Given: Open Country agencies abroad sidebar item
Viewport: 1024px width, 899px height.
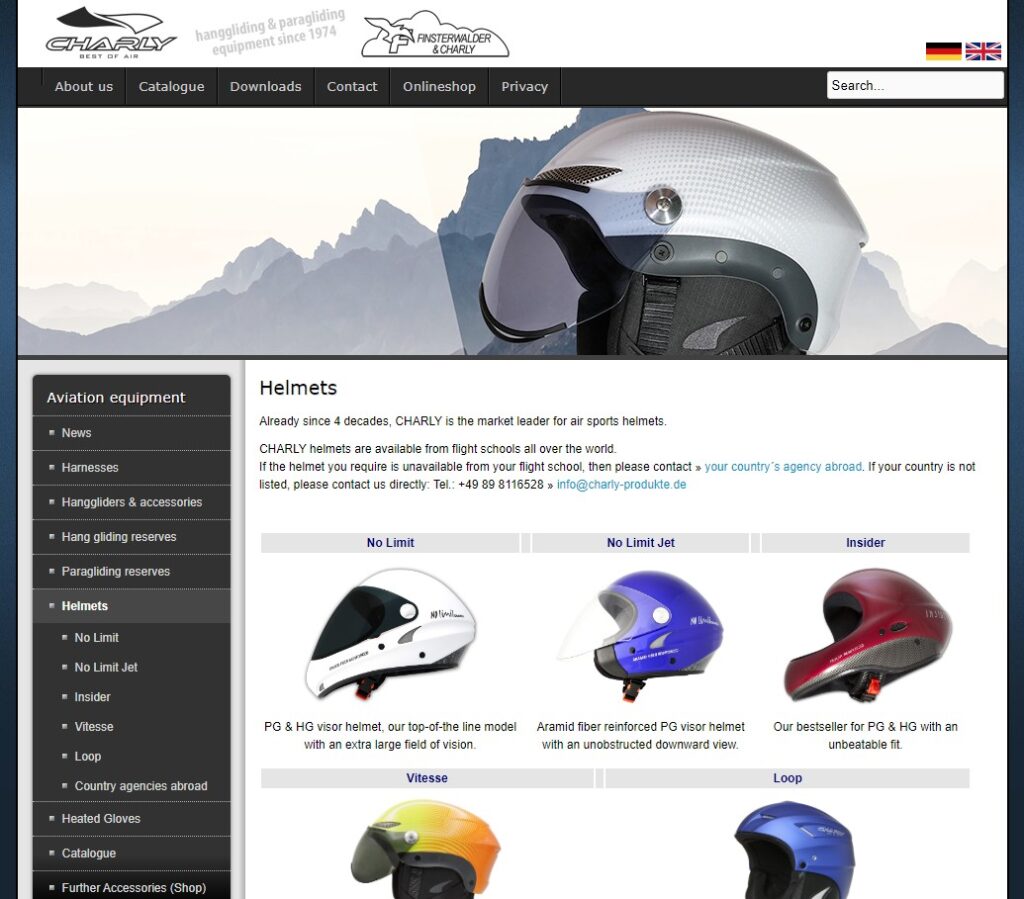Looking at the screenshot, I should [140, 786].
